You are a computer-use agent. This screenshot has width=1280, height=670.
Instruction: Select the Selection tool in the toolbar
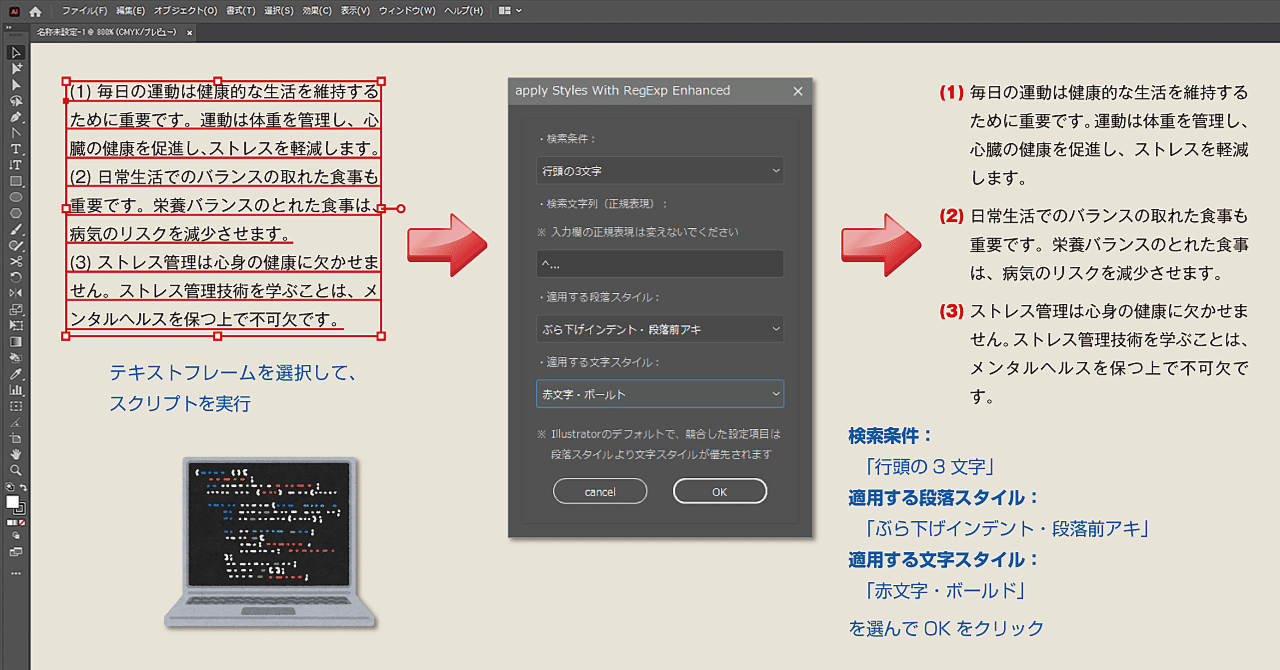13,54
